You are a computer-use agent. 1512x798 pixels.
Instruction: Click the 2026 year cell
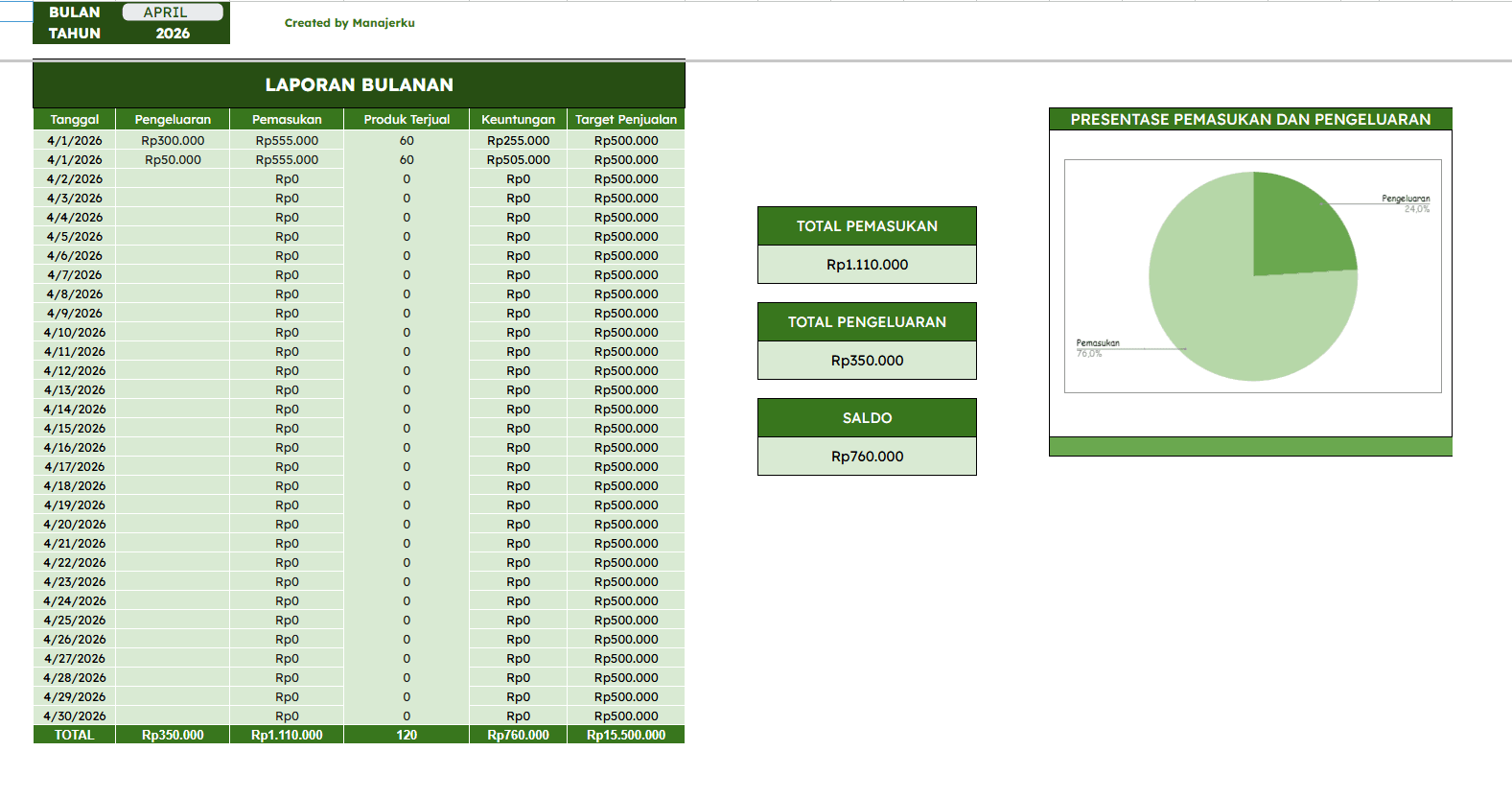coord(173,34)
